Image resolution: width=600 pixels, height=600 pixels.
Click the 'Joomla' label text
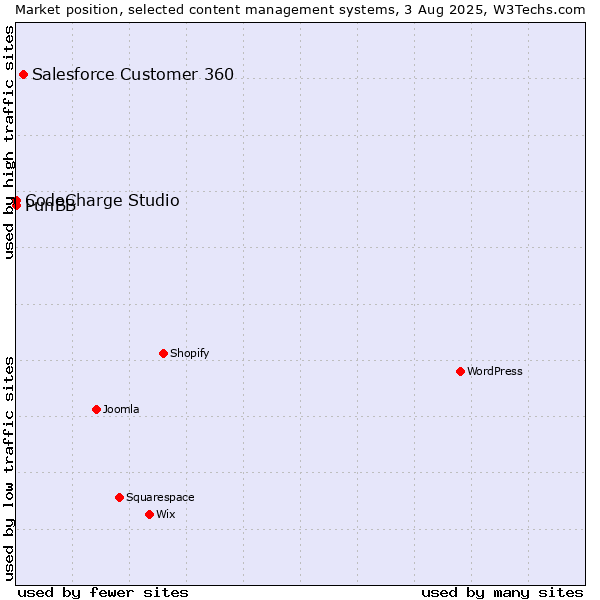121,409
